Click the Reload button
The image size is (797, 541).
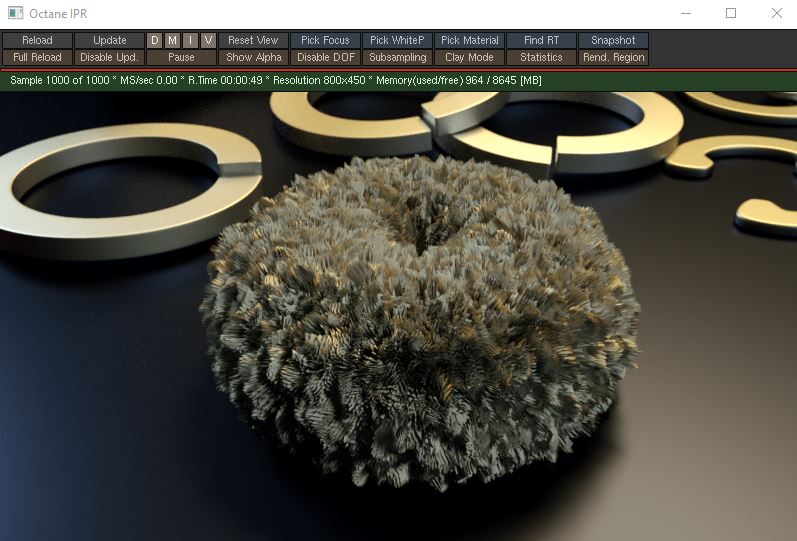click(37, 40)
